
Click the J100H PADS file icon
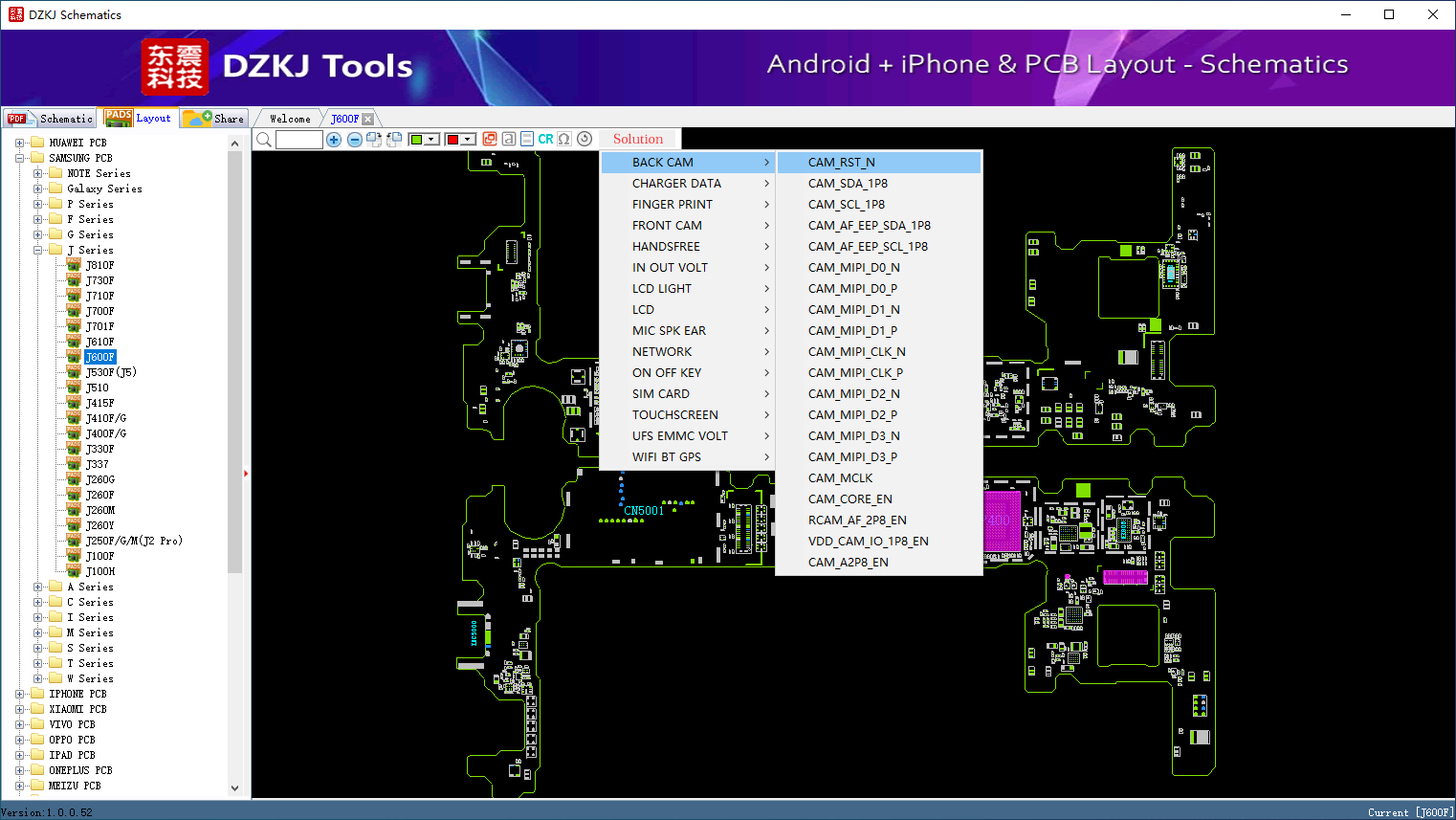tap(74, 571)
